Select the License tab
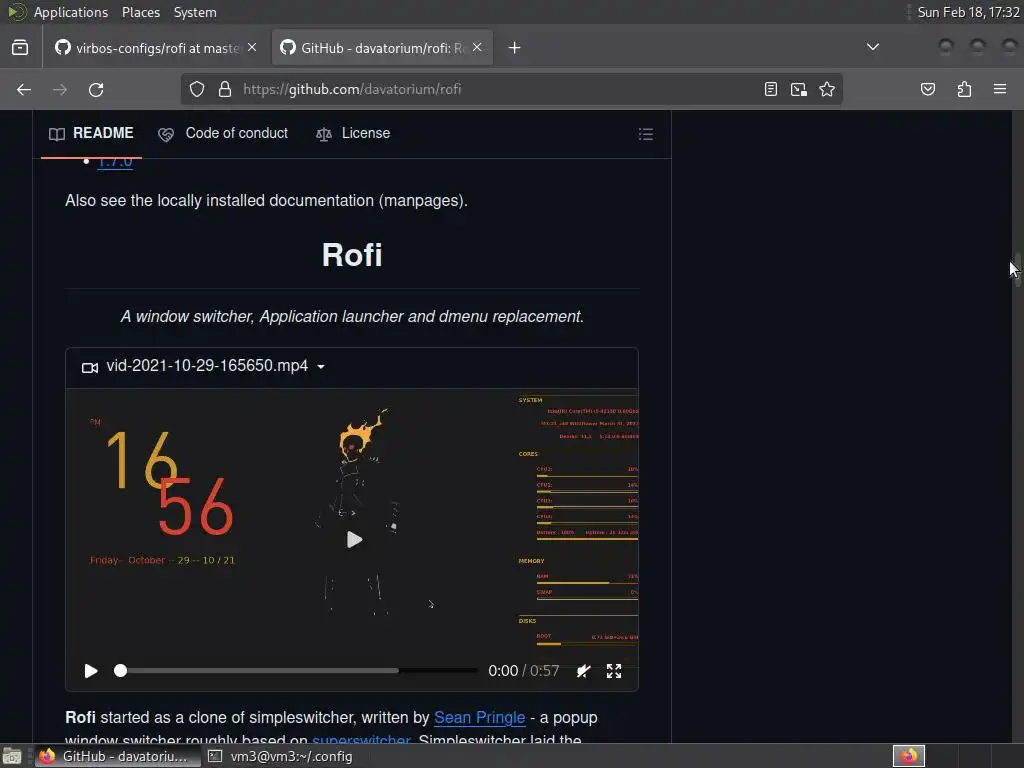 (x=353, y=133)
